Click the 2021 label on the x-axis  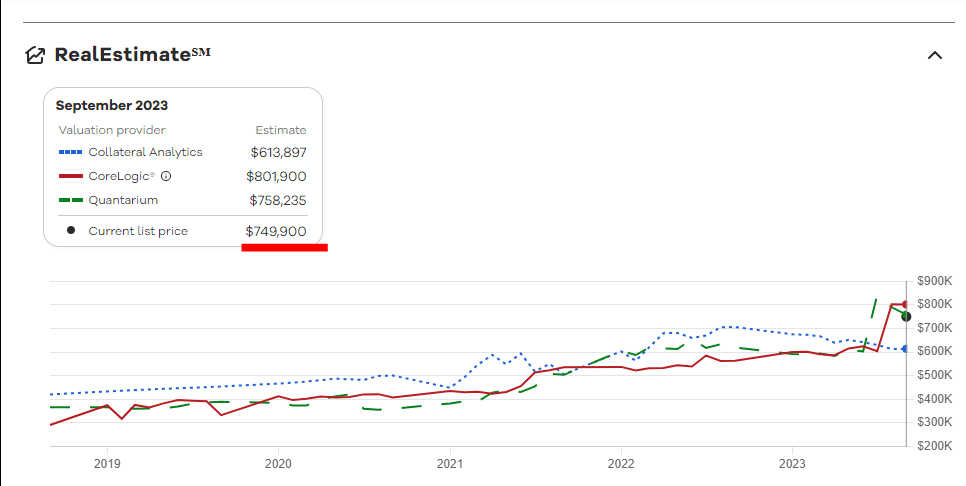click(450, 464)
